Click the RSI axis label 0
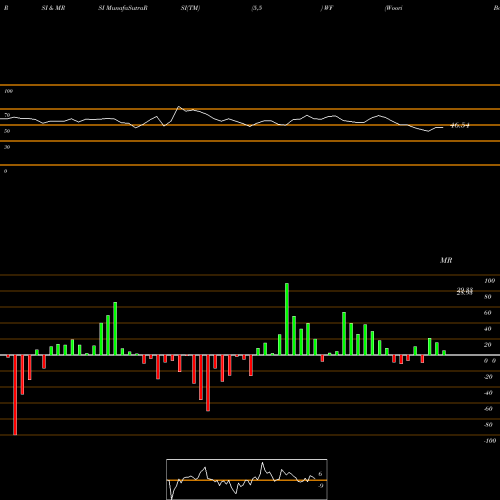 tap(5, 171)
